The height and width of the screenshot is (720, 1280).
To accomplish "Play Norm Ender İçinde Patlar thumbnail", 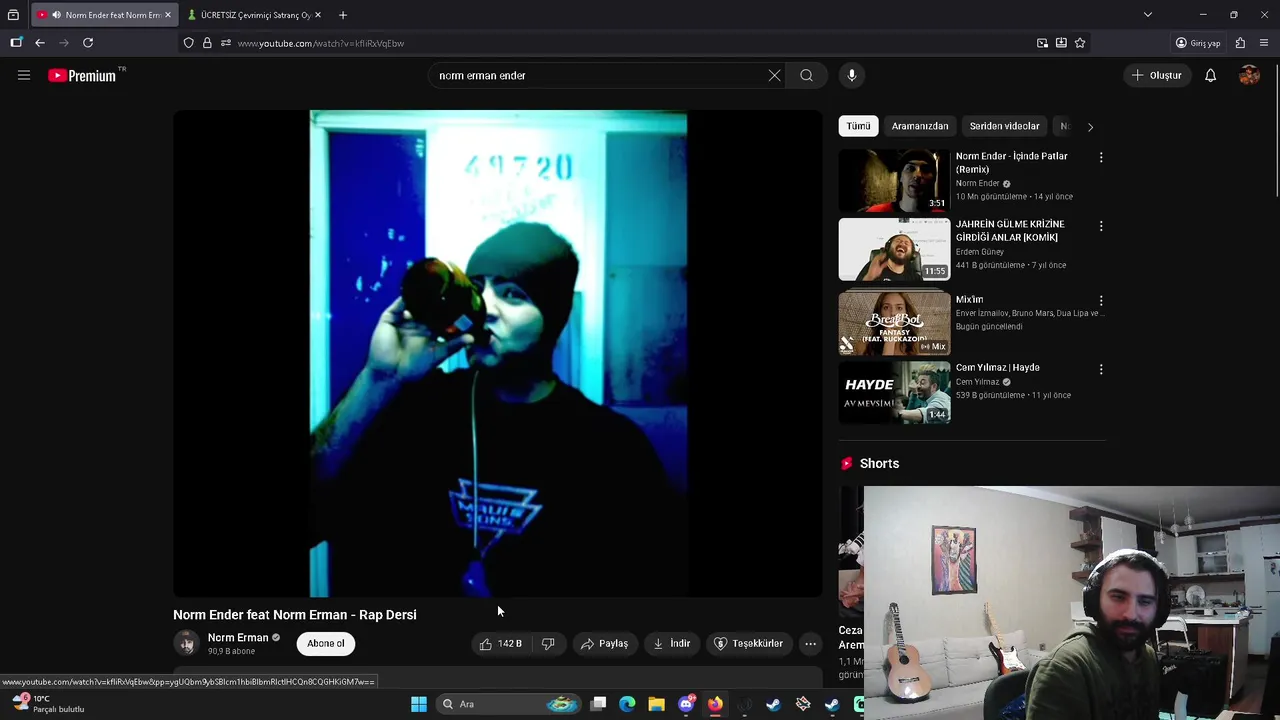I will [x=894, y=181].
